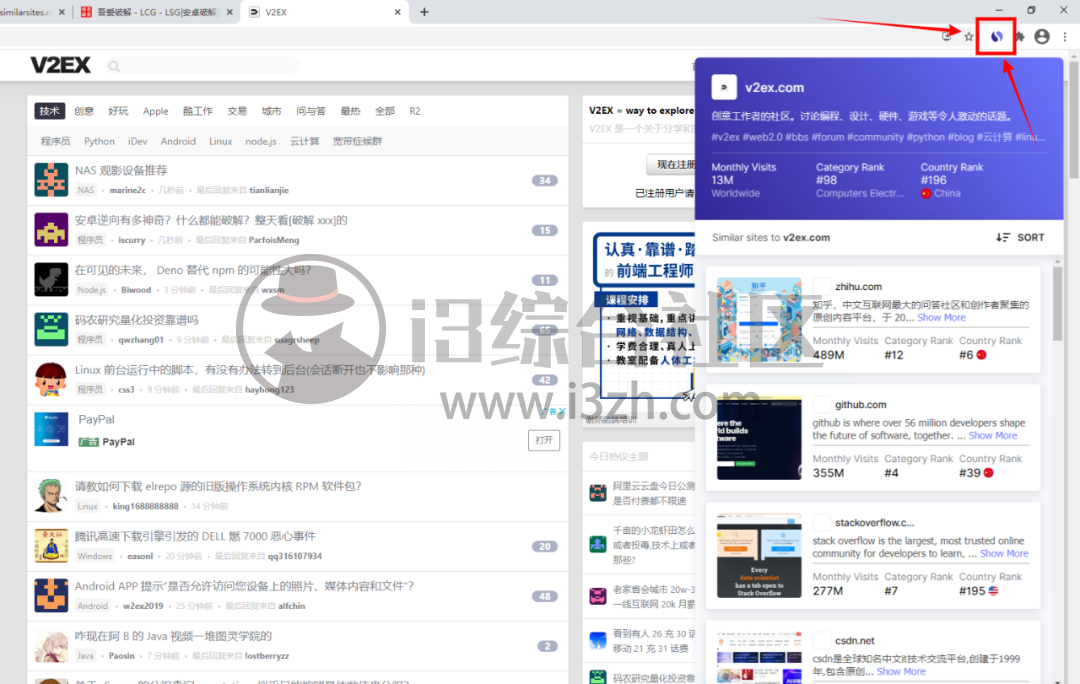The height and width of the screenshot is (684, 1080).
Task: Click the SimilarSites extension icon in toolbar
Action: pos(996,37)
